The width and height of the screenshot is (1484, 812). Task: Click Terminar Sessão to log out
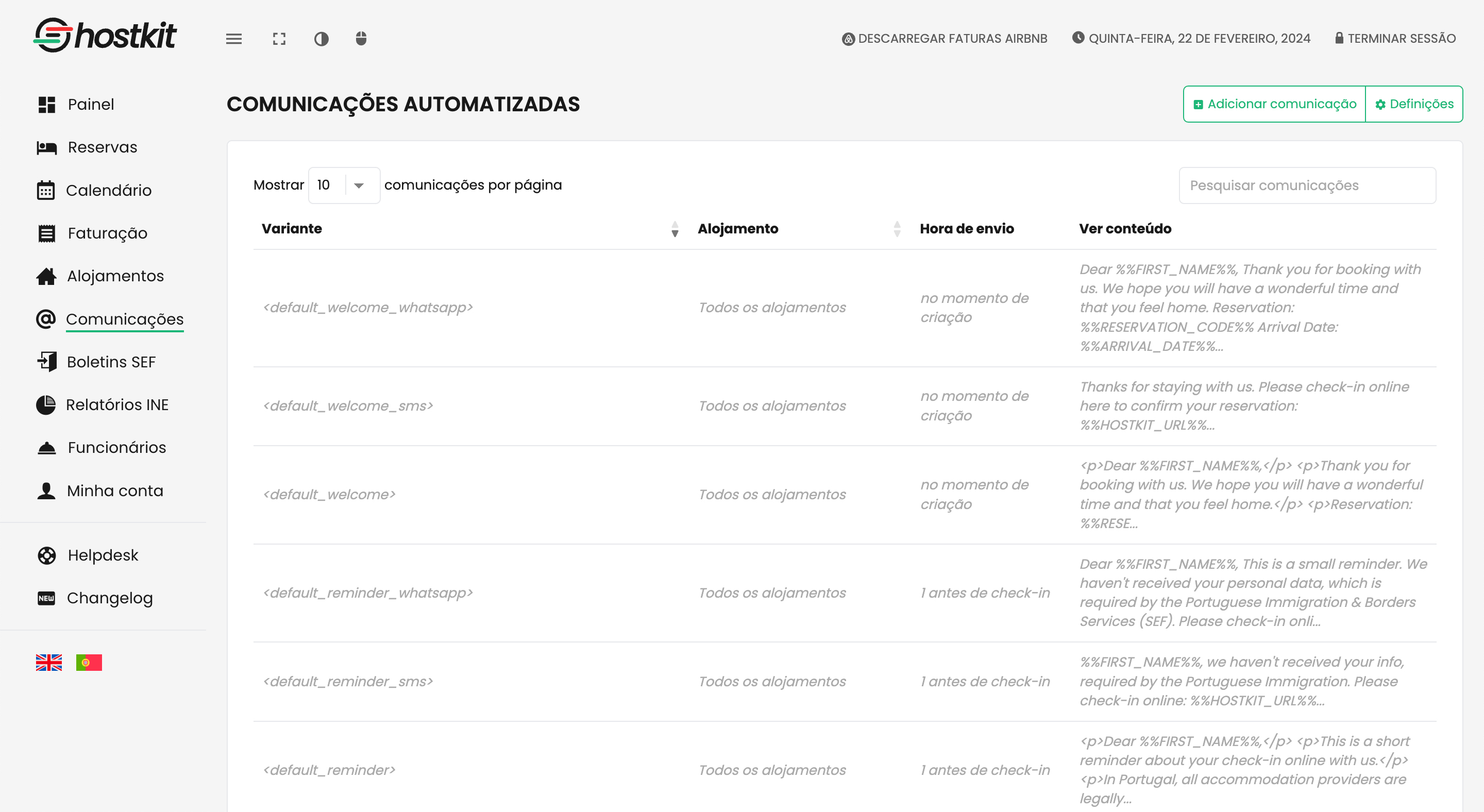tap(1395, 39)
